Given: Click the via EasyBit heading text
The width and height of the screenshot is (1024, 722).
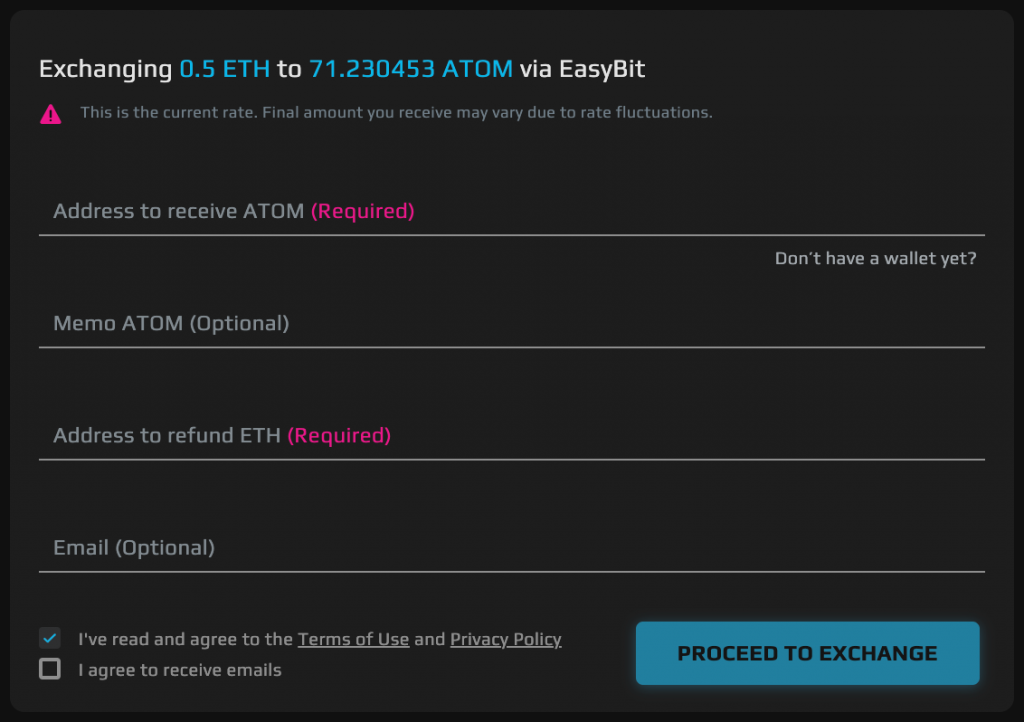Looking at the screenshot, I should 582,69.
